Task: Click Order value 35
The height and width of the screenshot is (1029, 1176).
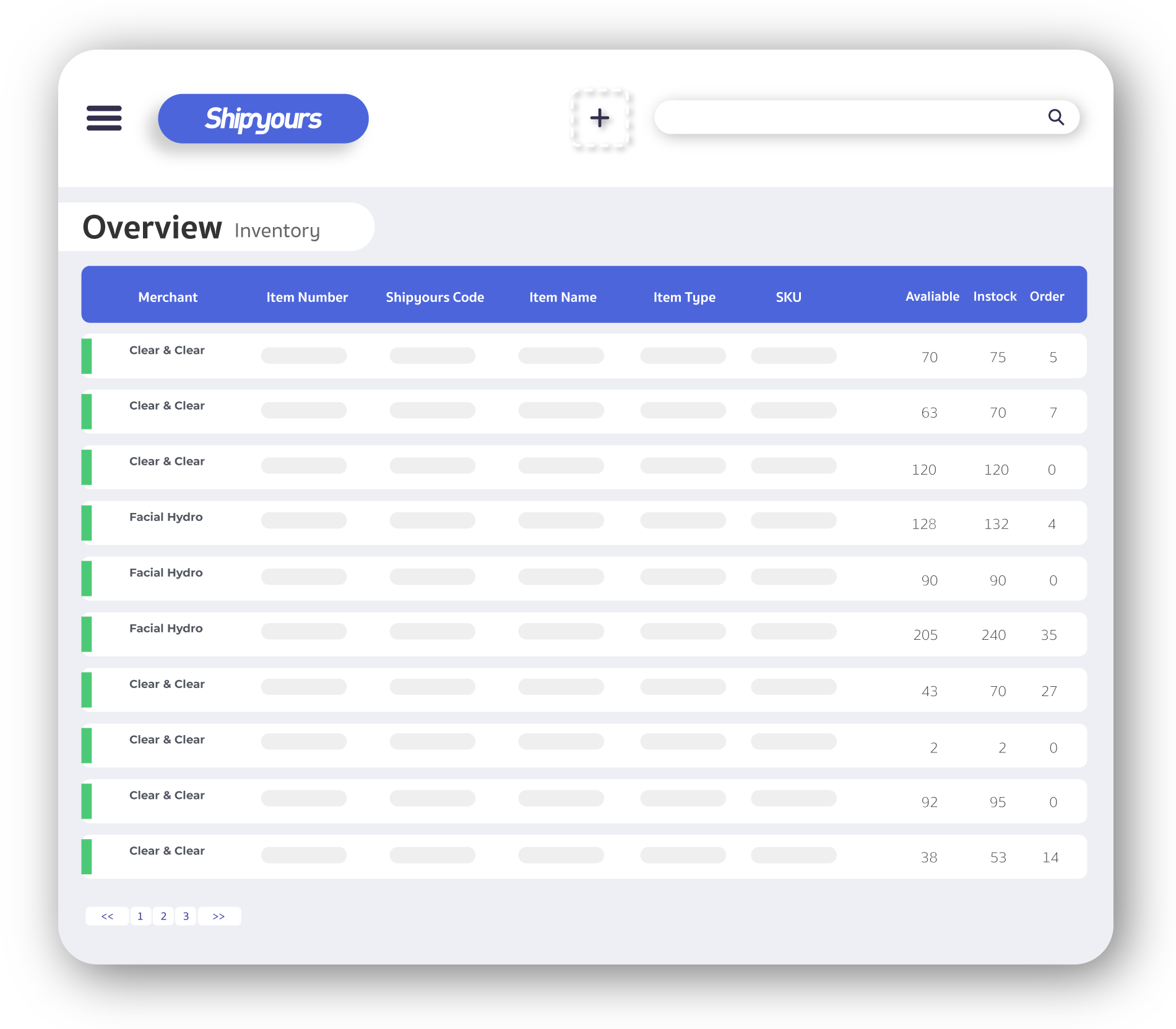Action: tap(1048, 635)
